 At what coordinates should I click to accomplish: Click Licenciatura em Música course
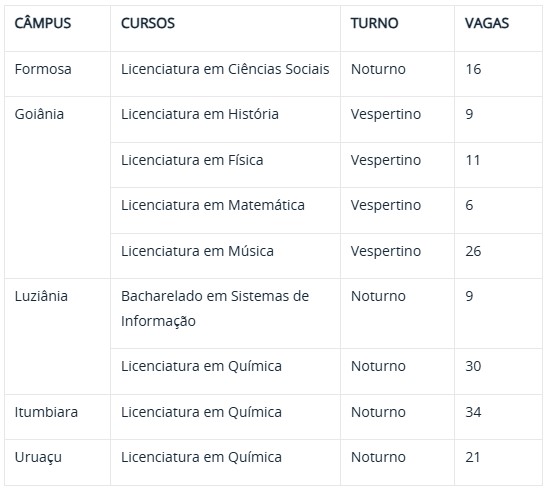point(197,251)
